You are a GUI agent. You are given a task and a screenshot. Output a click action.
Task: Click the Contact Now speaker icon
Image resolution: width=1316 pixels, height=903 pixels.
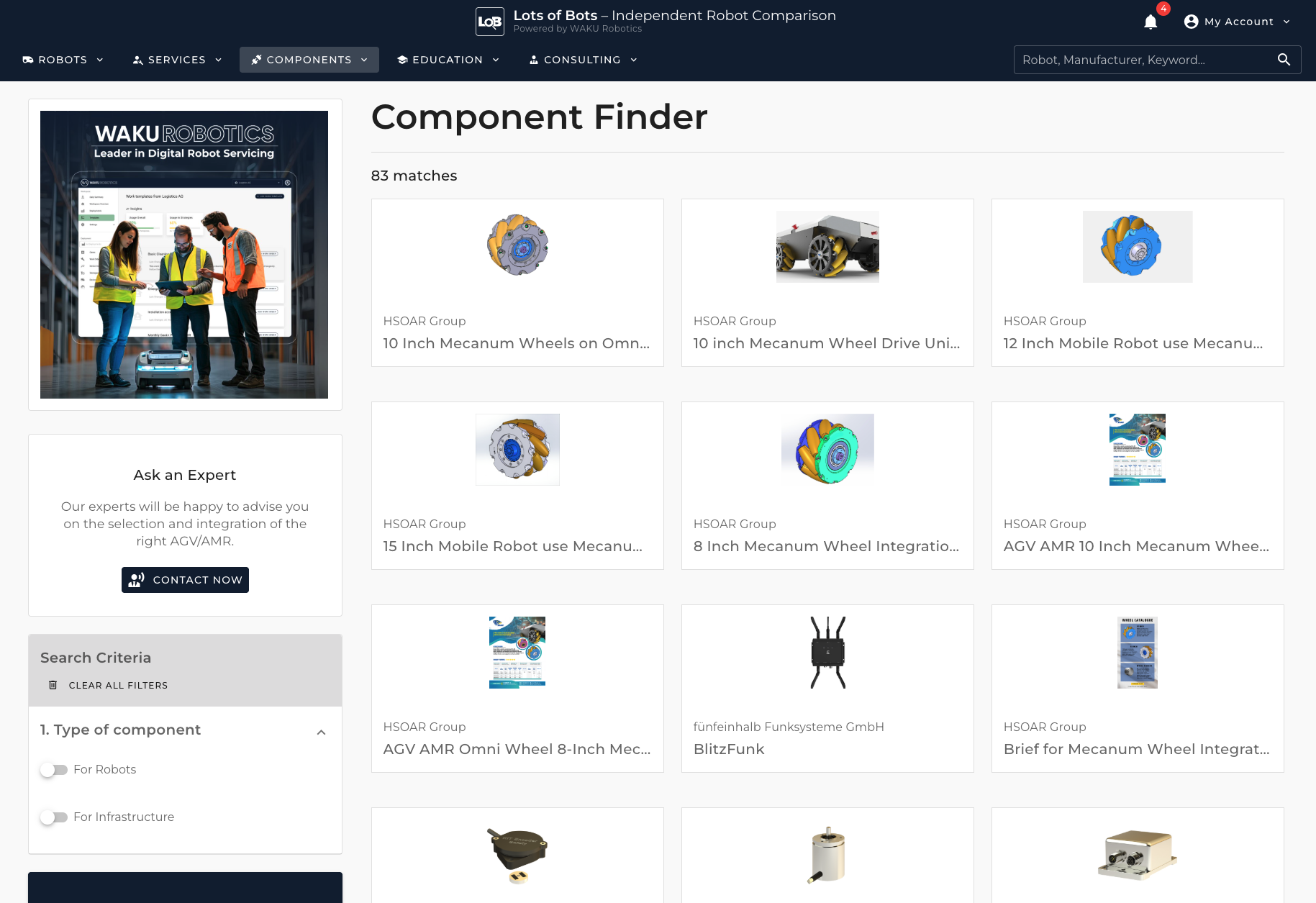coord(137,580)
